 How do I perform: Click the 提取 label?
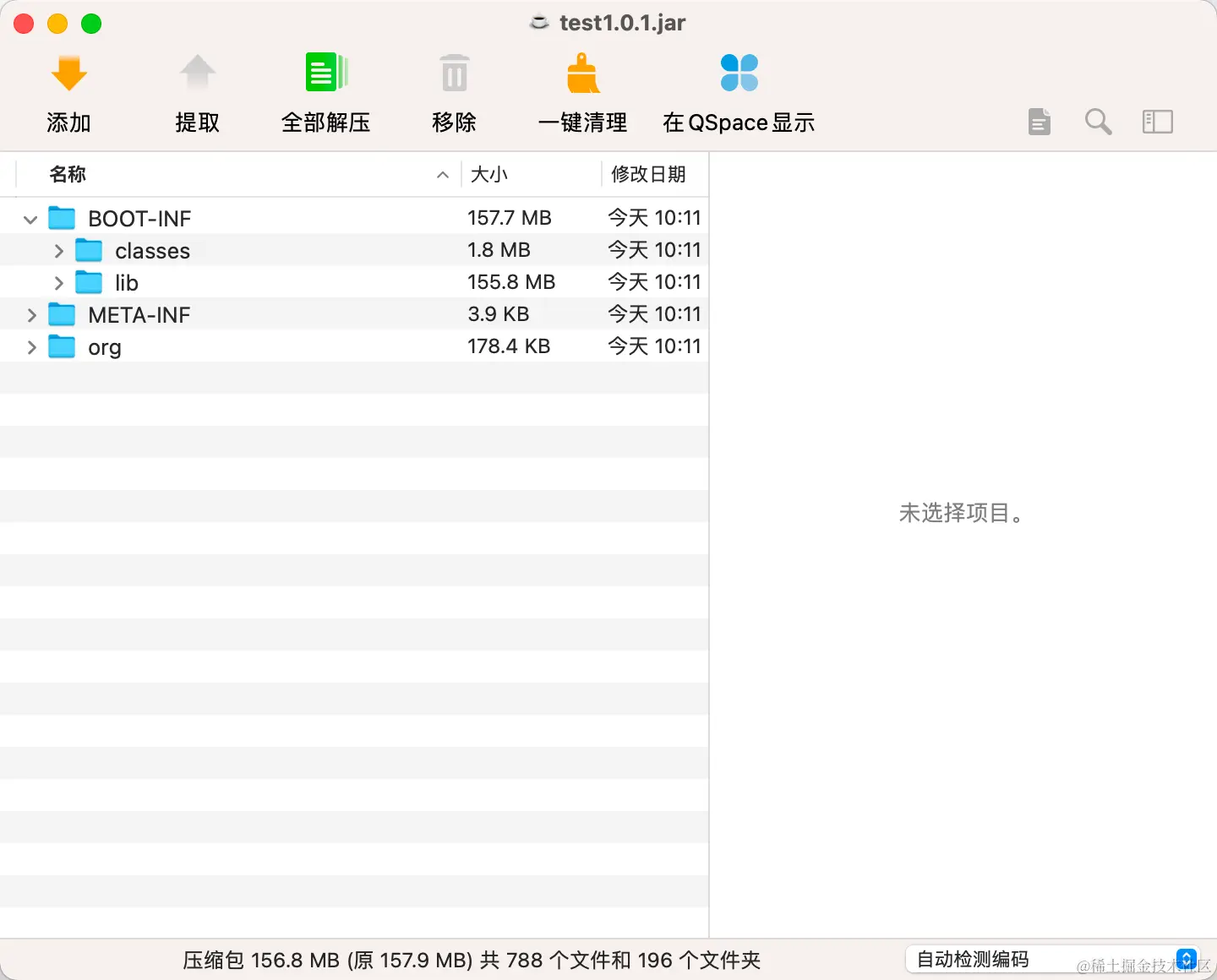(x=198, y=122)
